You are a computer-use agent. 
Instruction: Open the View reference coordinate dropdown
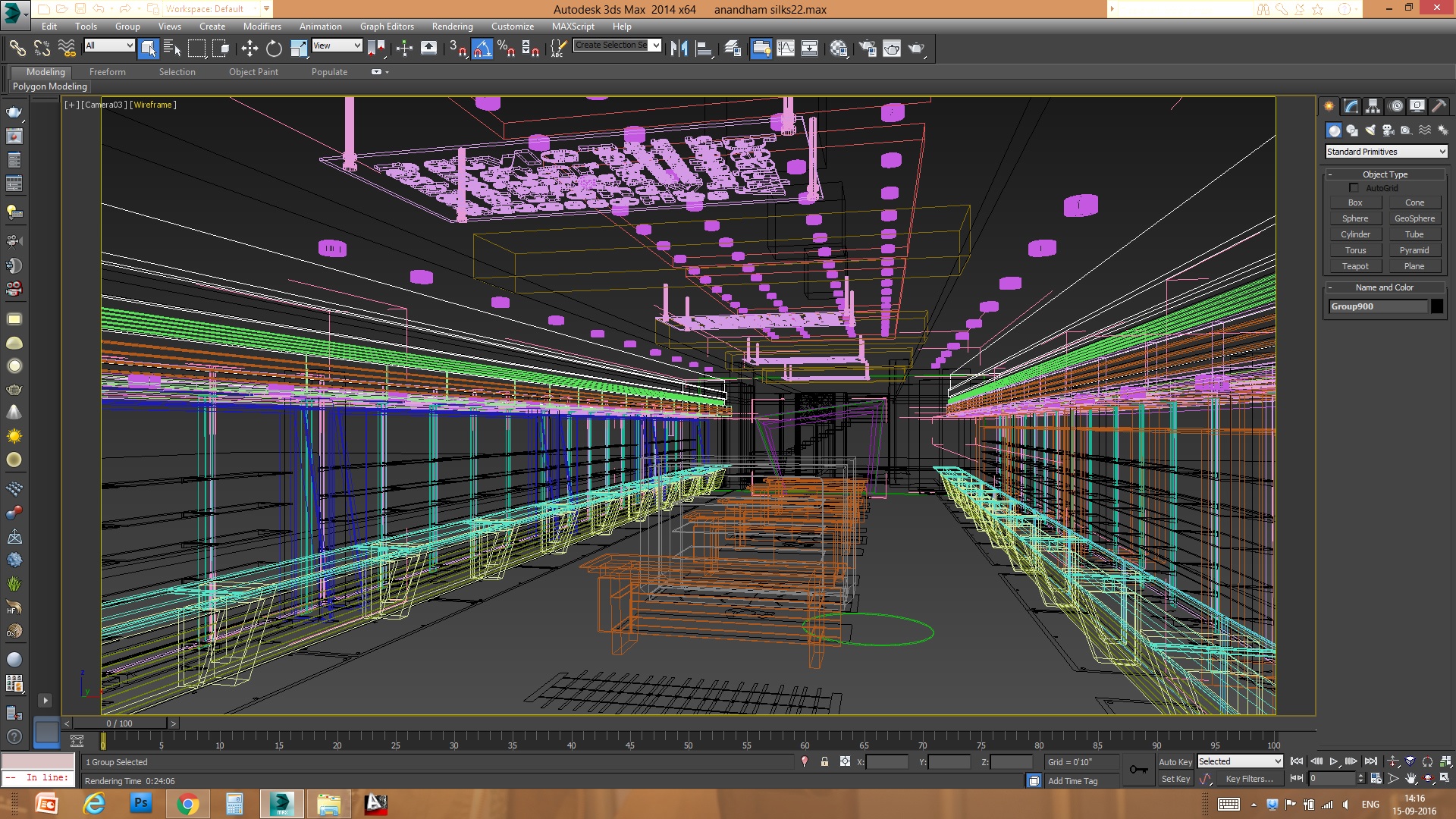337,45
